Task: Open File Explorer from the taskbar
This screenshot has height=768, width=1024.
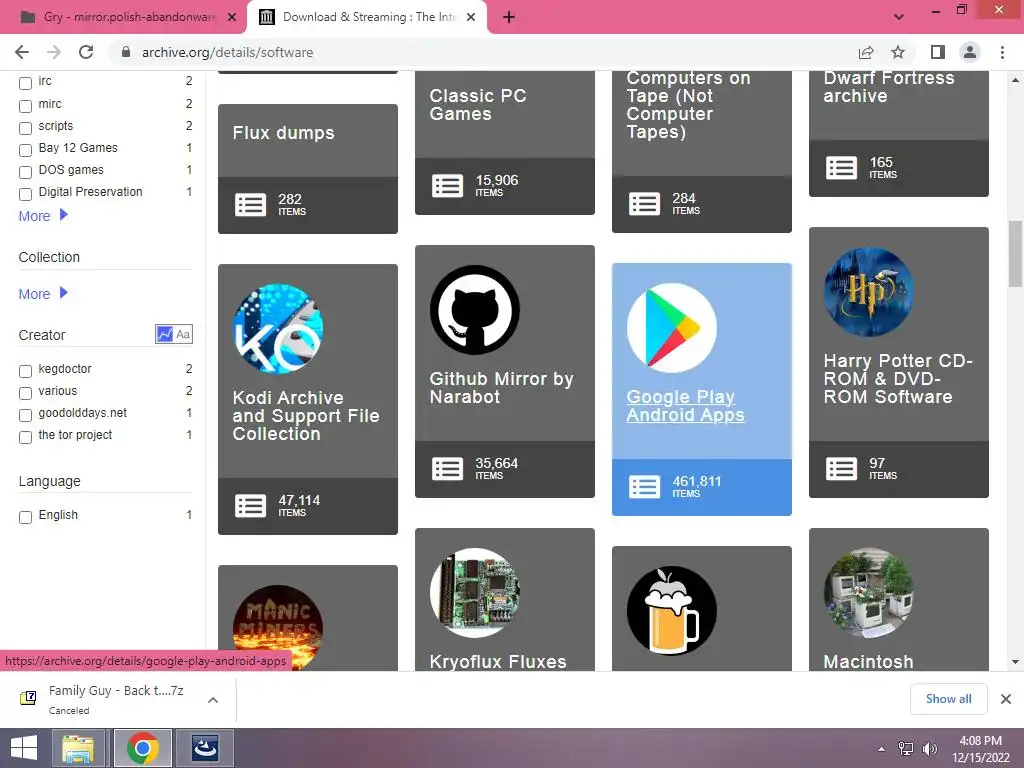Action: tap(78, 748)
